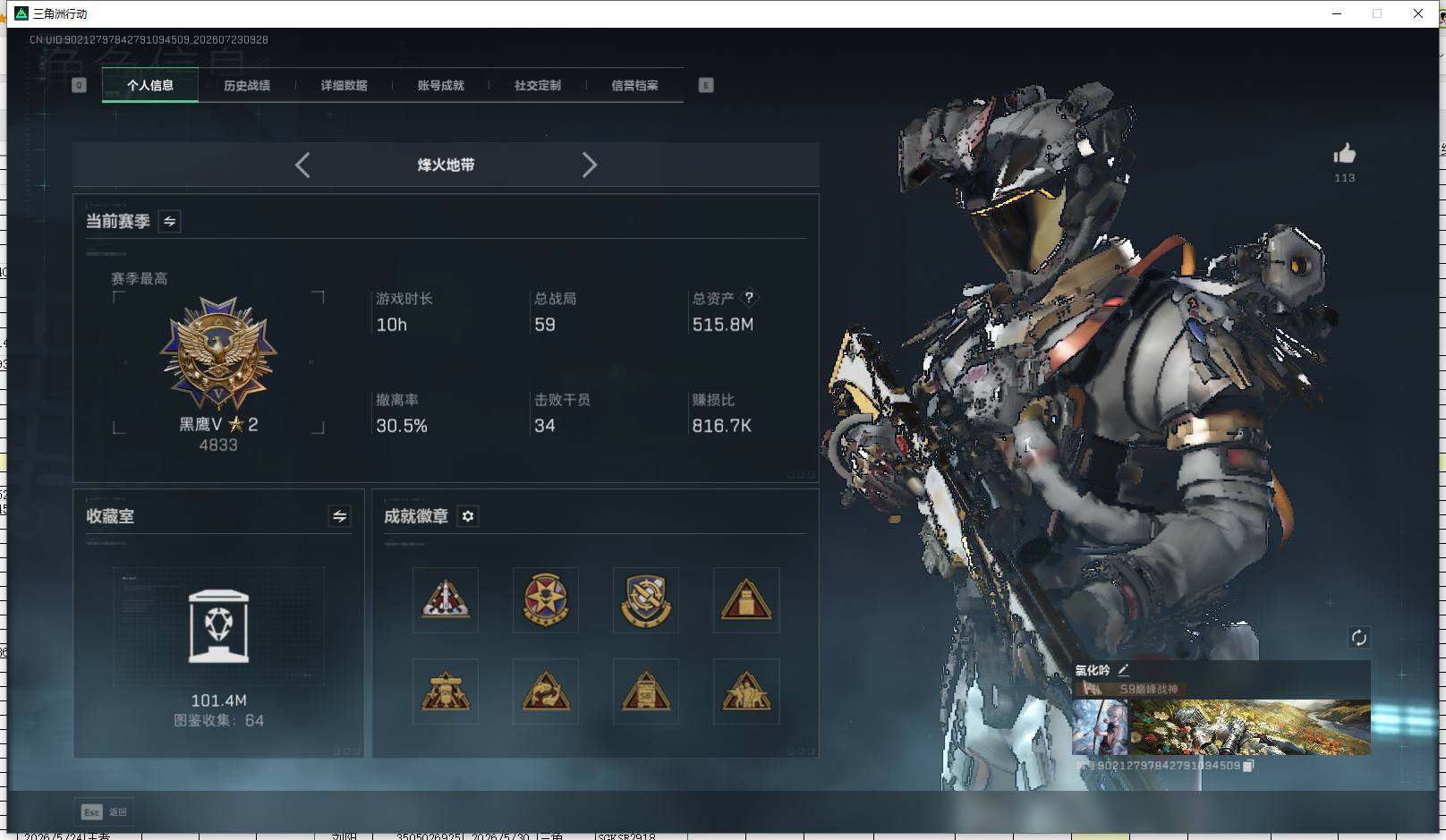This screenshot has height=840, width=1446.
Task: Click the 收藏室 display case icon
Action: pos(218,626)
